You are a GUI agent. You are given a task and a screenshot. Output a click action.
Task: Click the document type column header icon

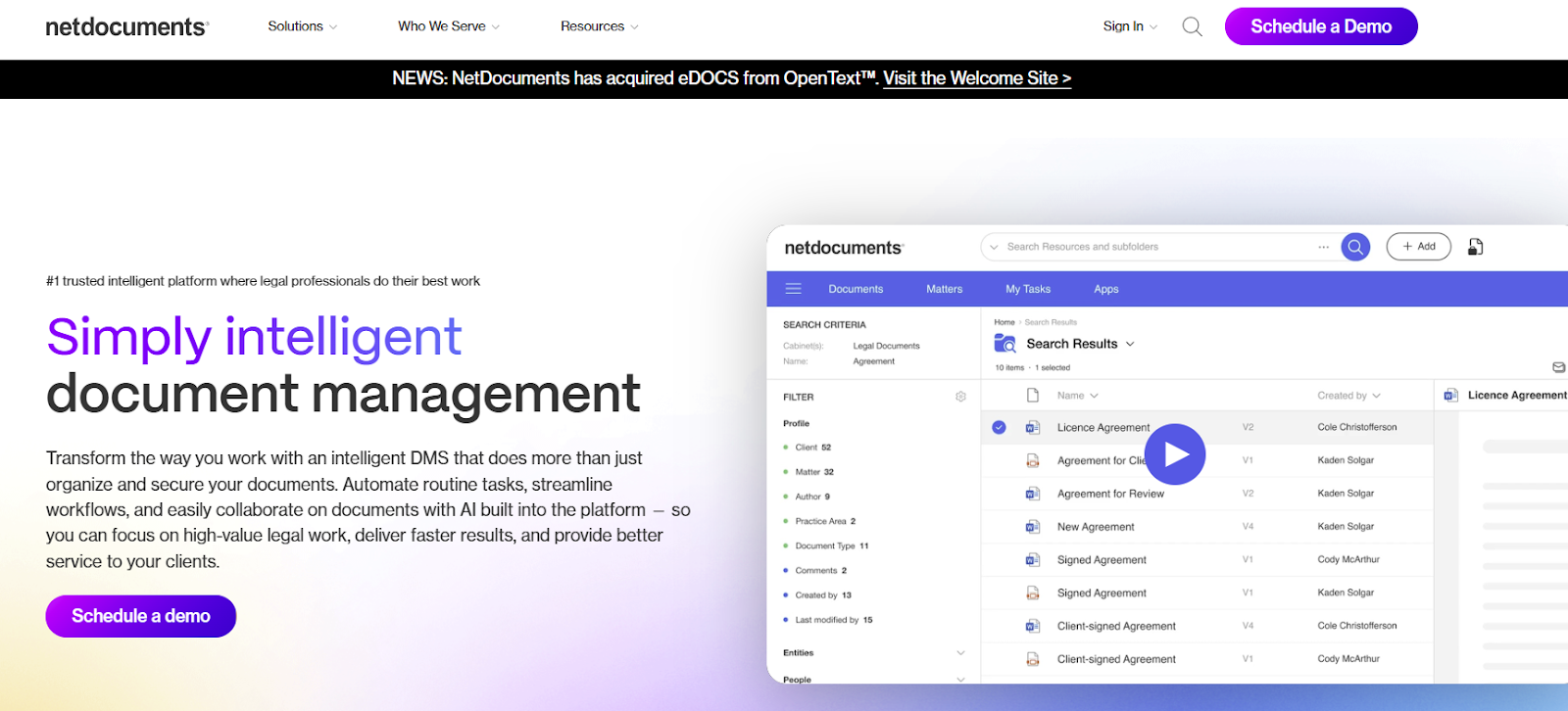[1032, 395]
